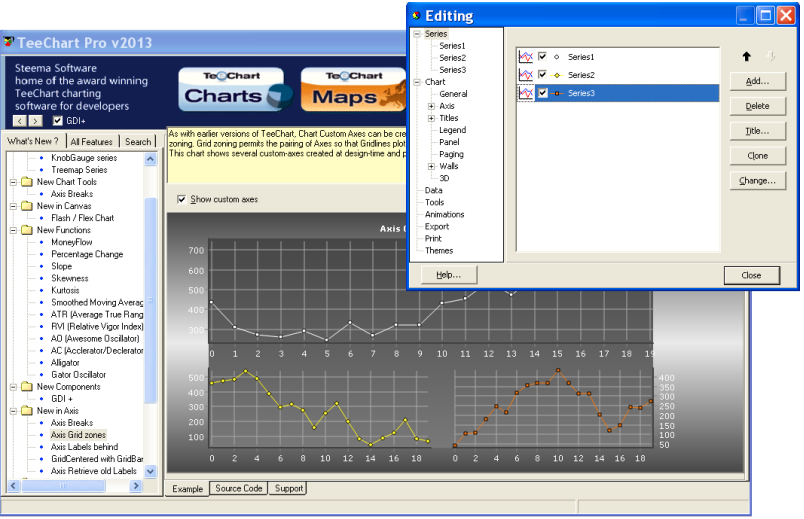This screenshot has width=804, height=519.
Task: Click the TeeChart Charts logo
Action: (235, 89)
